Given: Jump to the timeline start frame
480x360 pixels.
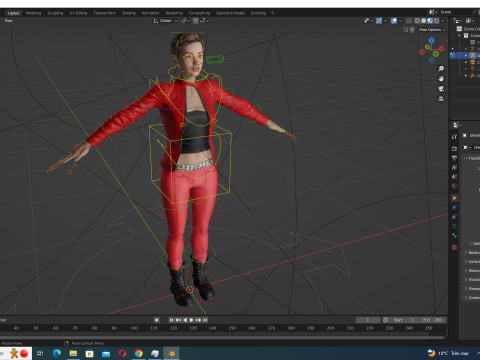Looking at the screenshot, I should (x=171, y=320).
